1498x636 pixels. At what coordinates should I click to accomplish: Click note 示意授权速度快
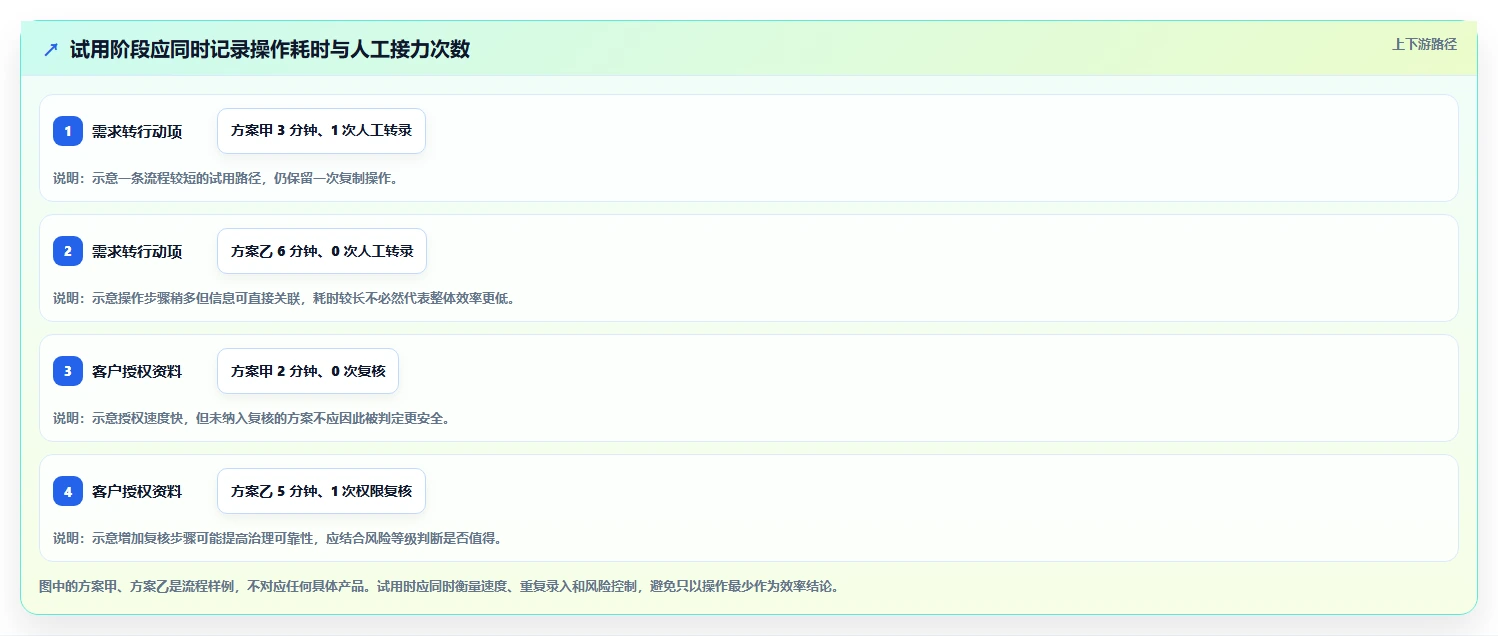coord(137,418)
